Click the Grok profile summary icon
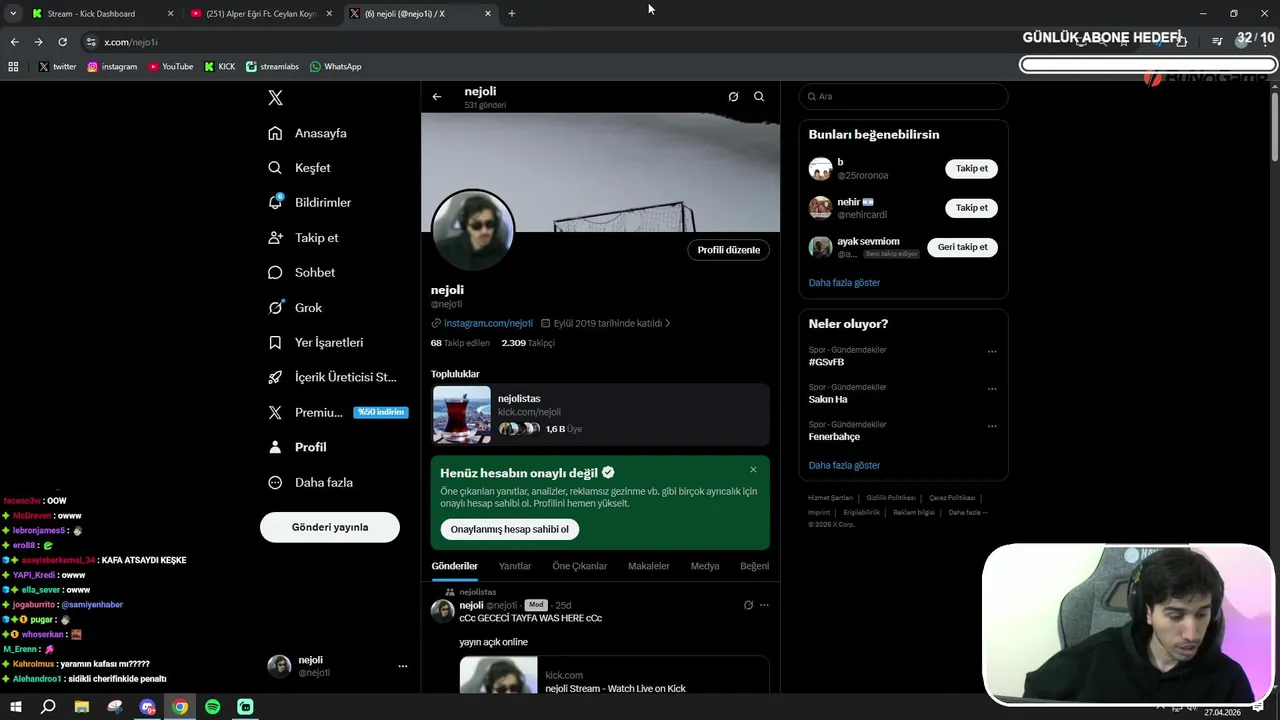Image resolution: width=1280 pixels, height=720 pixels. pyautogui.click(x=733, y=97)
